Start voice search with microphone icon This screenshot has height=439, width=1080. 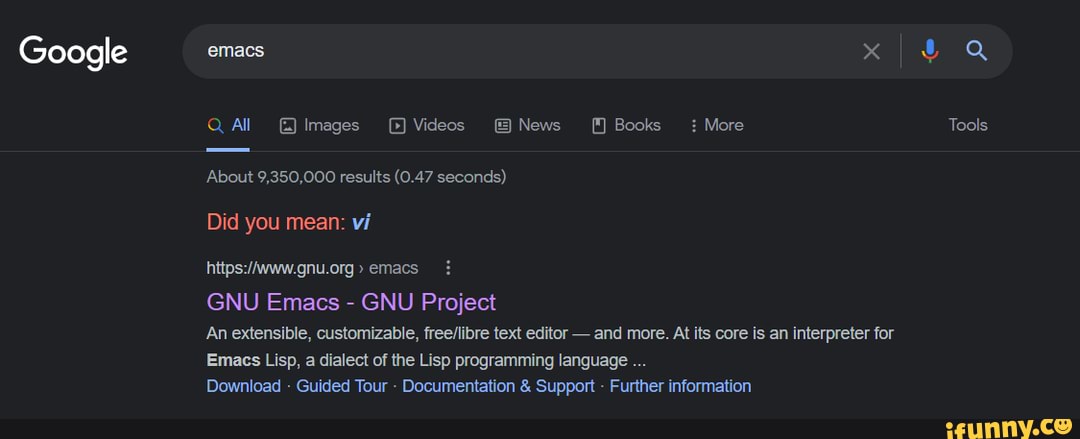click(930, 51)
